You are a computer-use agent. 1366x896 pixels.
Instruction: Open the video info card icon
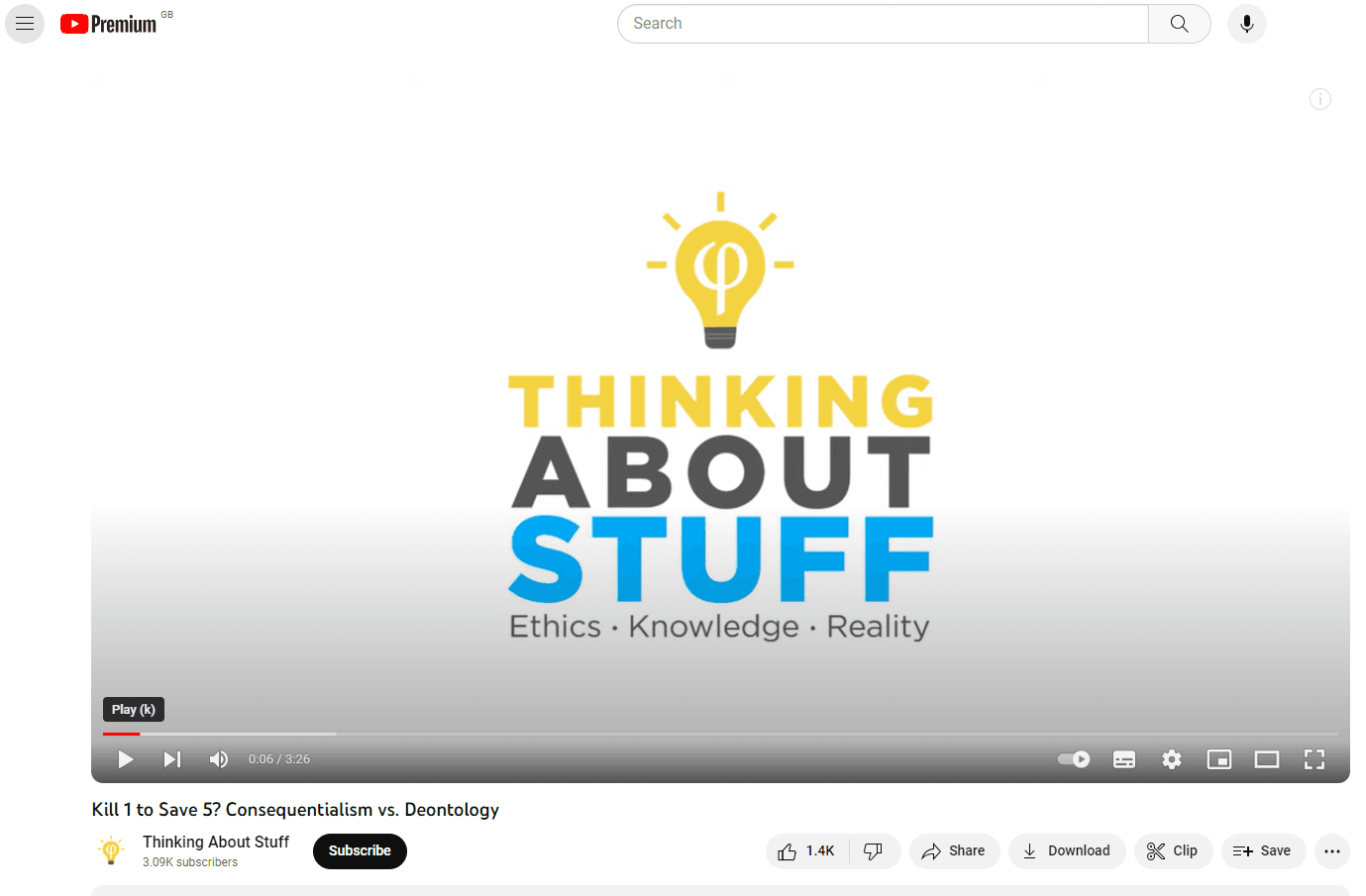(1320, 99)
